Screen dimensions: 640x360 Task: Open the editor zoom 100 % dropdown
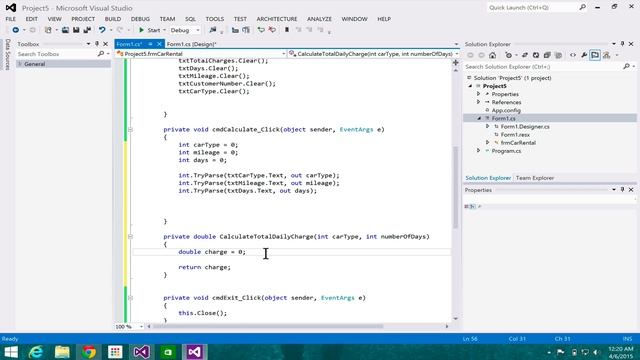[x=141, y=327]
